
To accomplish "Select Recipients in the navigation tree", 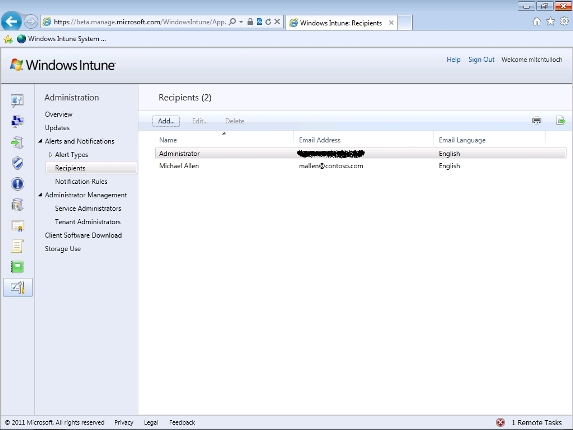I will point(91,168).
